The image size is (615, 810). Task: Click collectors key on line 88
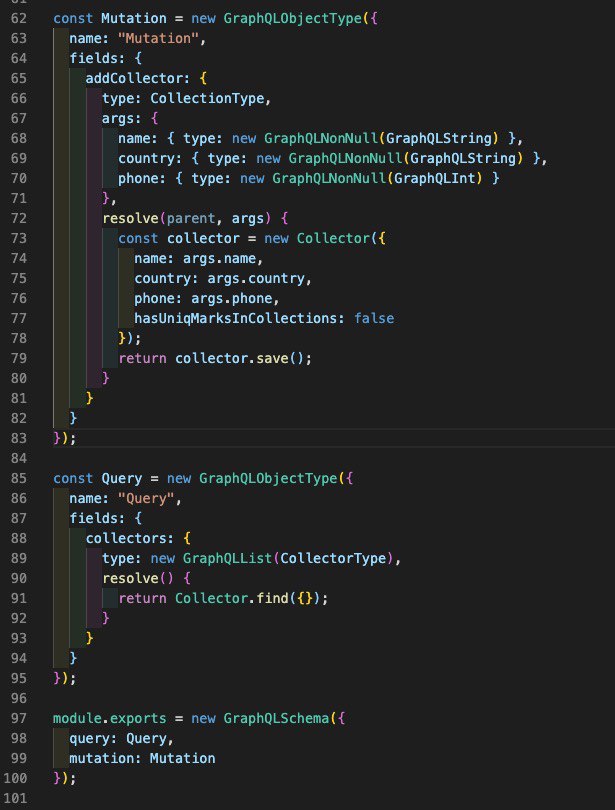(126, 538)
